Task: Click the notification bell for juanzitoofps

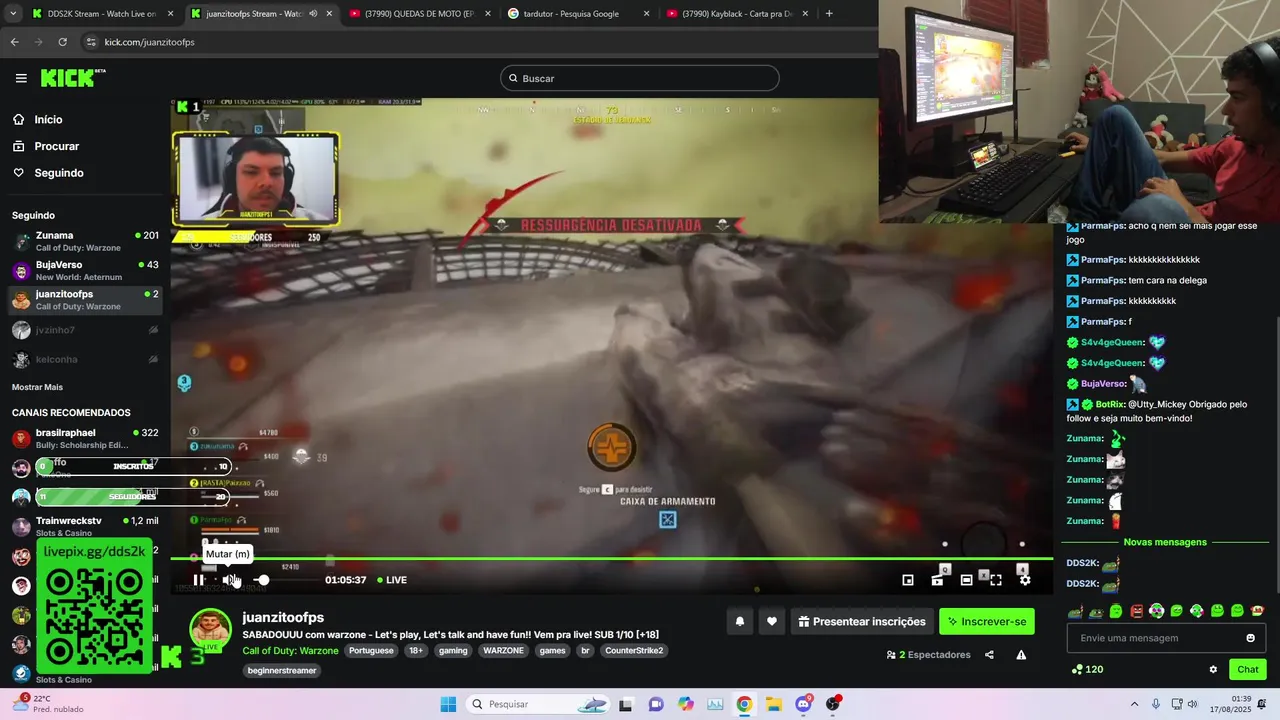Action: click(x=740, y=622)
